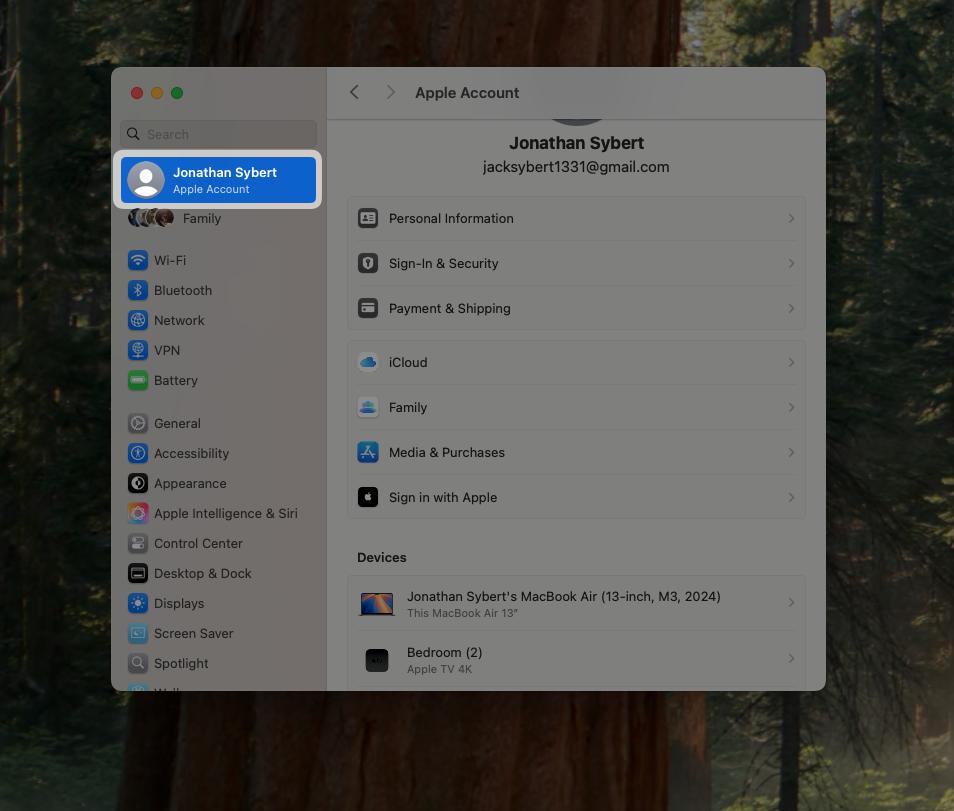
Task: Select Desktop & Dock in sidebar
Action: 202,573
